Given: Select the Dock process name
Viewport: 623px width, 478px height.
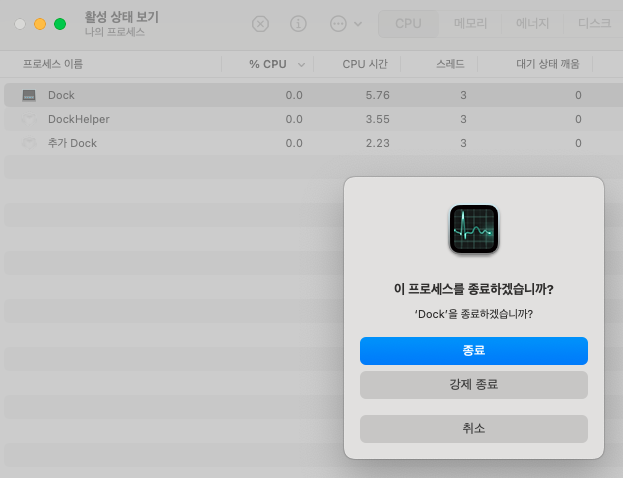Looking at the screenshot, I should click(x=61, y=95).
